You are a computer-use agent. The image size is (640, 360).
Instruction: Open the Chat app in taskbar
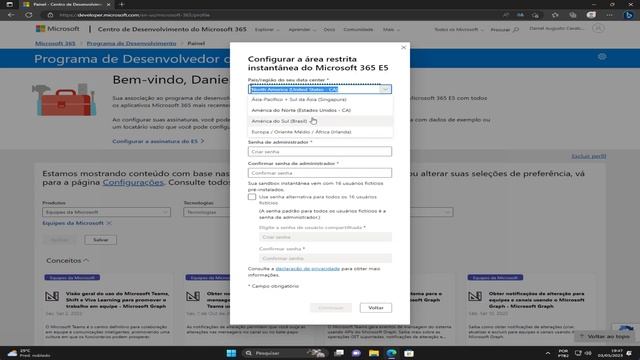pyautogui.click(x=356, y=353)
